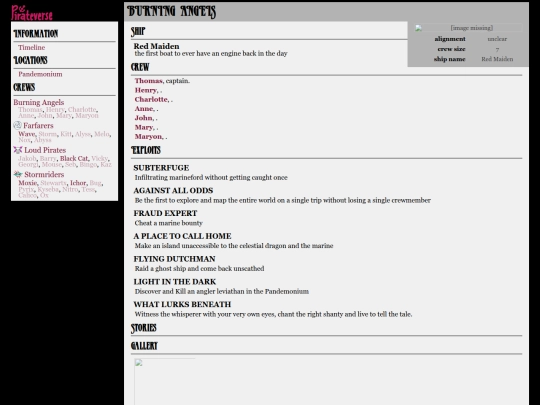Screen dimensions: 540x405
Task: Open the Timeline link
Action: 32,48
